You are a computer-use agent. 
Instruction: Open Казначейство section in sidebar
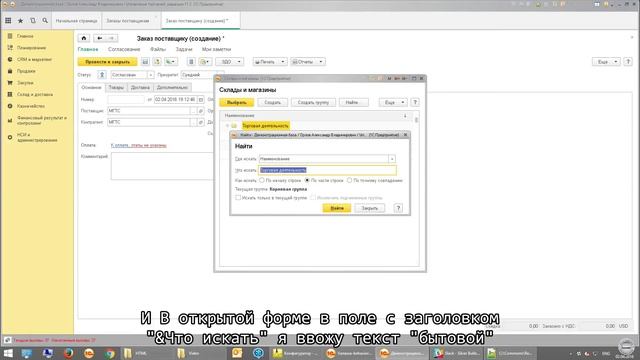pyautogui.click(x=31, y=106)
